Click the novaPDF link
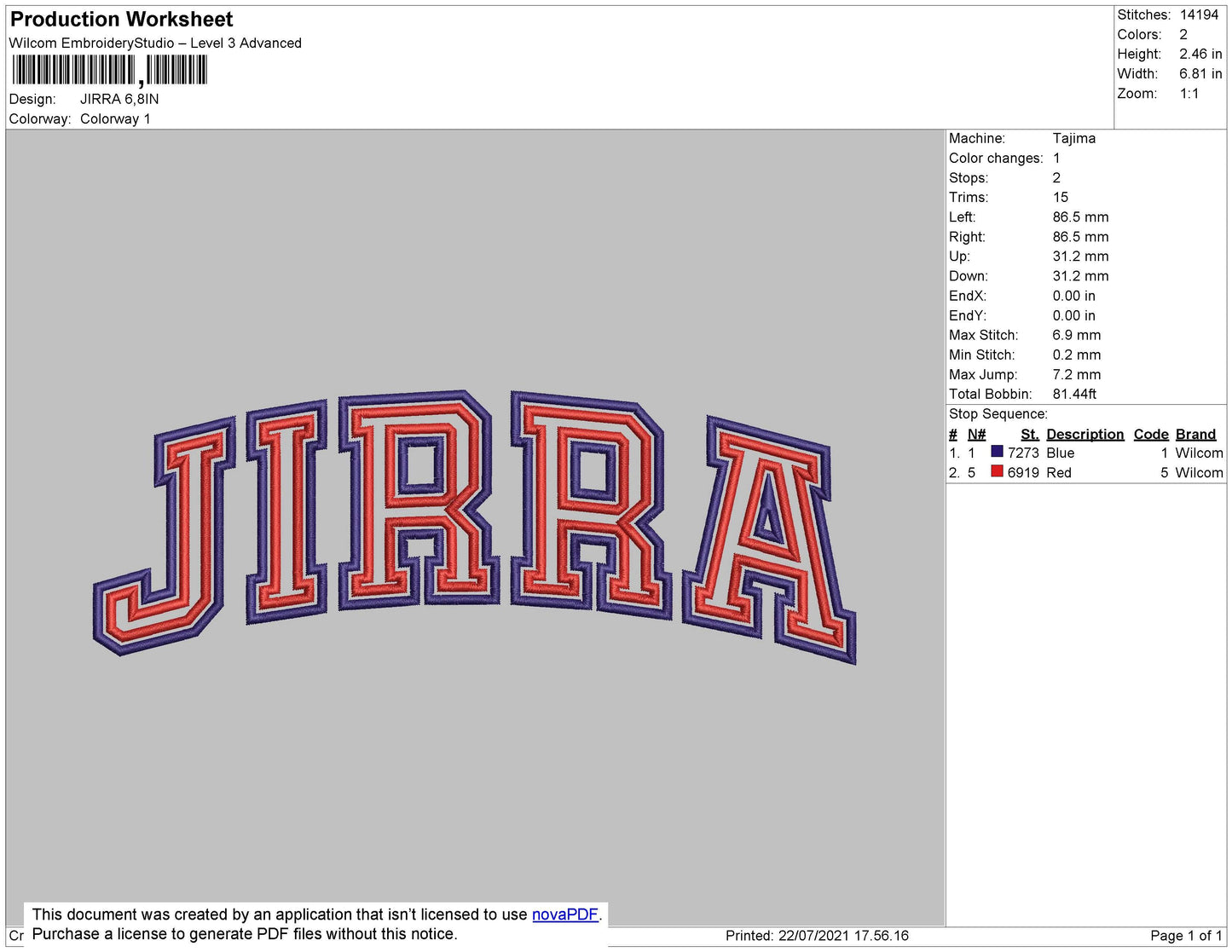 [565, 914]
